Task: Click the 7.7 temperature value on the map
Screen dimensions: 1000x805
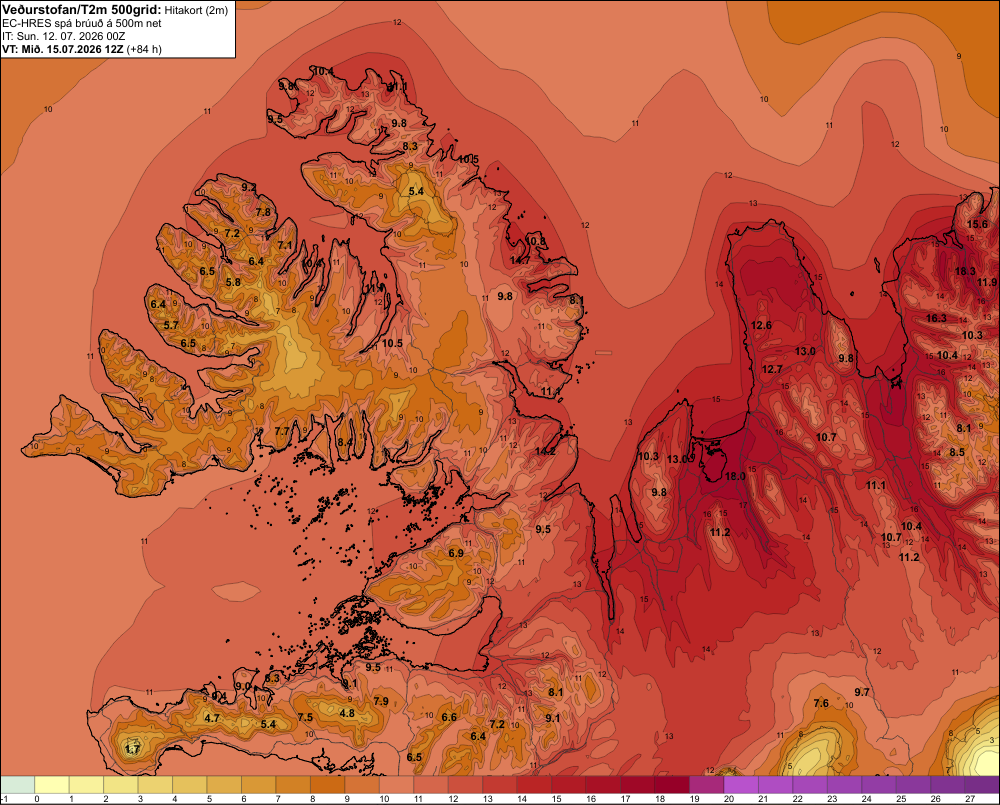Action: [x=282, y=431]
